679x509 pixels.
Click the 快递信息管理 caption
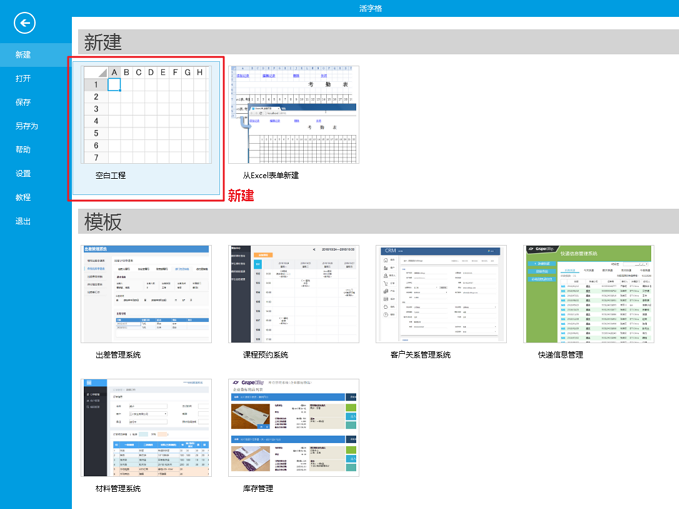tap(560, 355)
